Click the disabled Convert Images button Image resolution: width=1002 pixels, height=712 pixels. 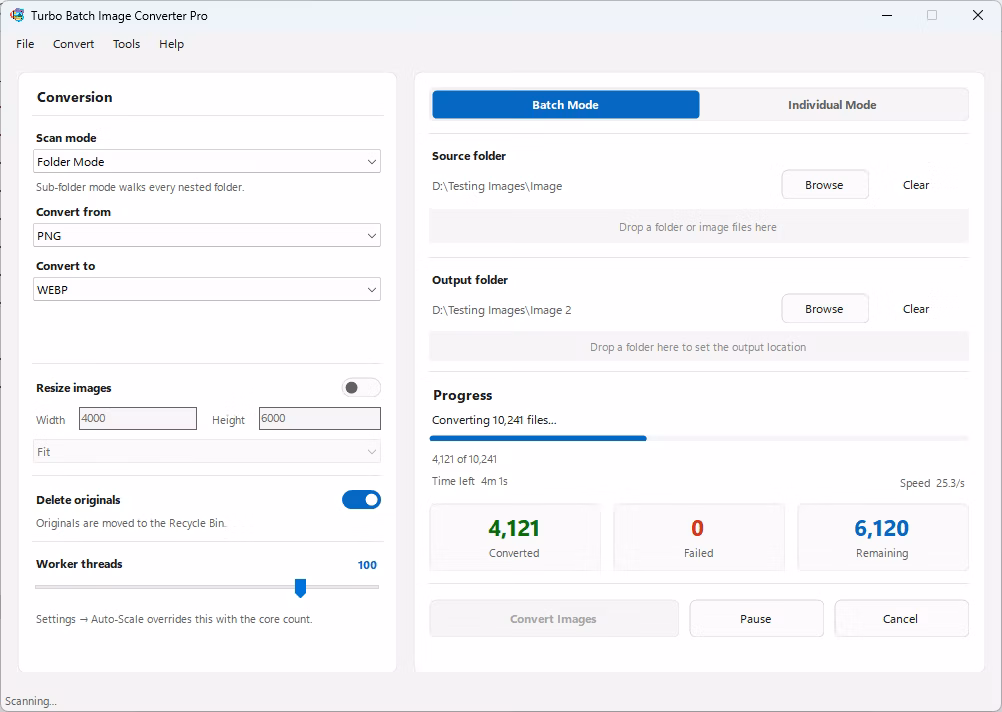(554, 619)
